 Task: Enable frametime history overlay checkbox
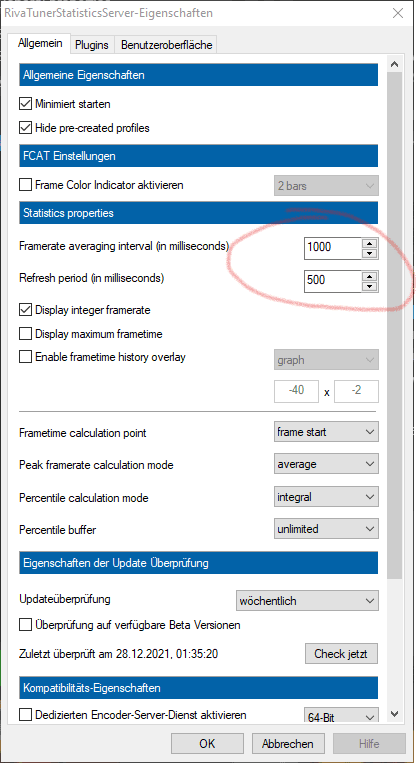(x=25, y=357)
